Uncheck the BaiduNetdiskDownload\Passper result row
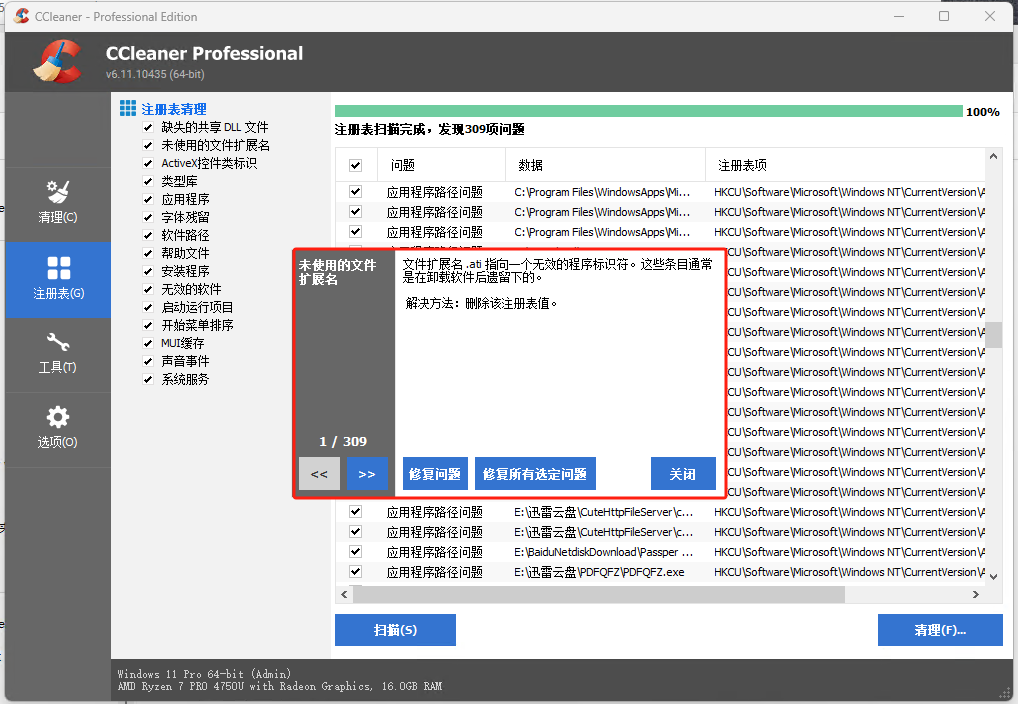This screenshot has height=704, width=1018. (355, 552)
